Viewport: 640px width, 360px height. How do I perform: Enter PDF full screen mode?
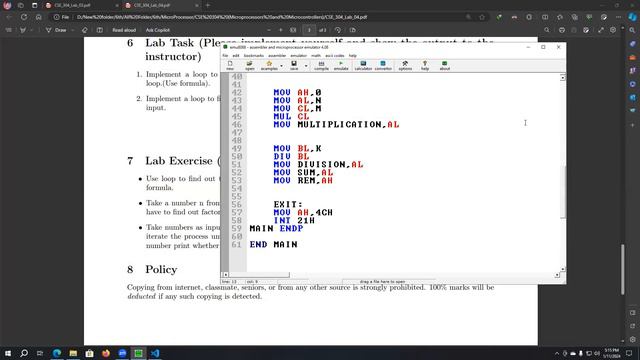click(601, 30)
